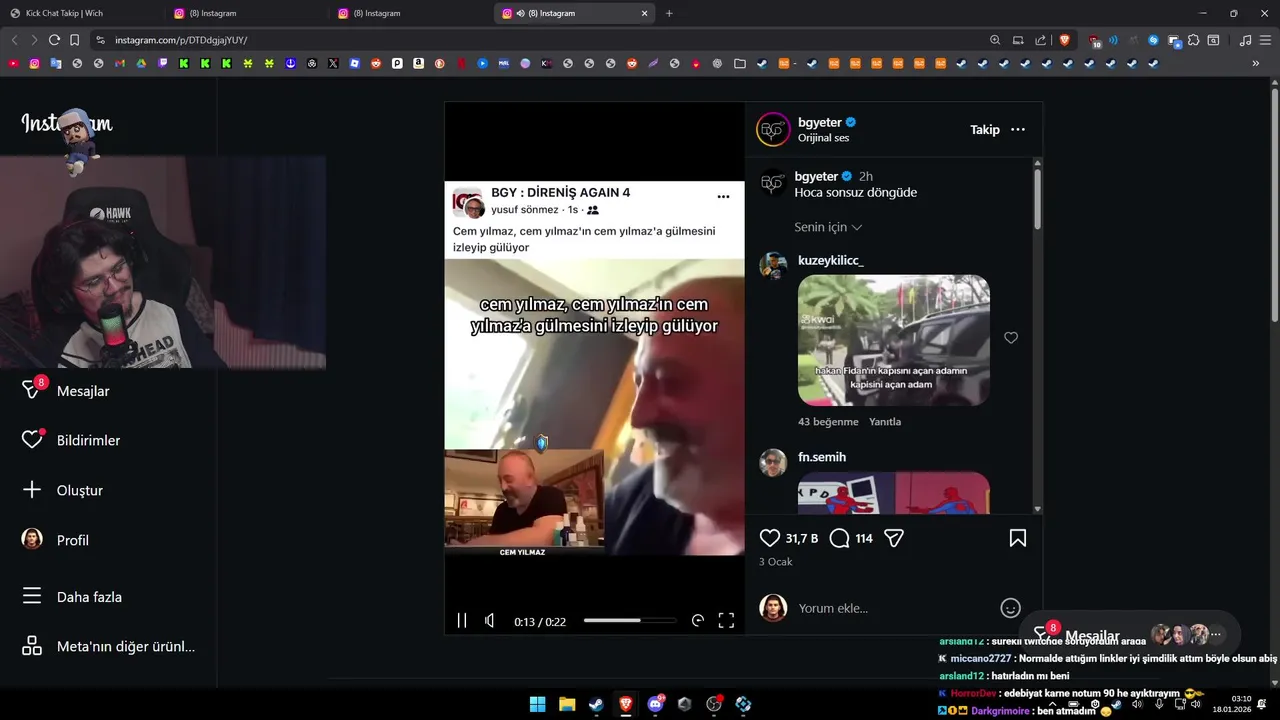
Task: Reply to kuzeykilicc_ comment with Yanıtla
Action: pyautogui.click(x=885, y=422)
